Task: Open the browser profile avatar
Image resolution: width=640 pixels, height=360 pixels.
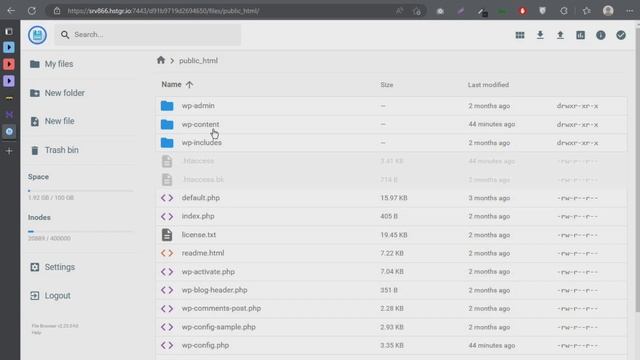Action: click(608, 11)
